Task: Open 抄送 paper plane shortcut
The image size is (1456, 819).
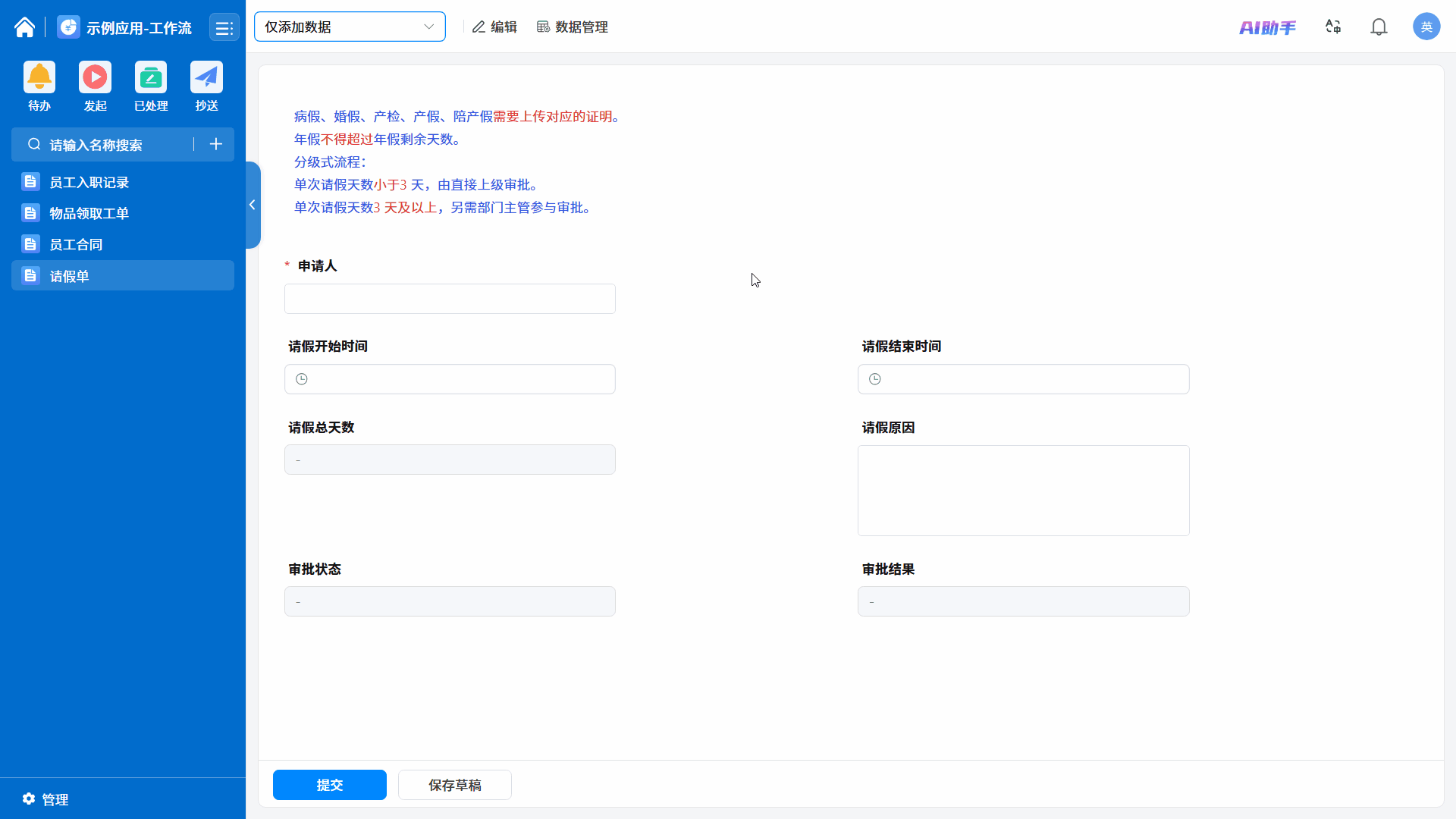Action: [x=206, y=77]
